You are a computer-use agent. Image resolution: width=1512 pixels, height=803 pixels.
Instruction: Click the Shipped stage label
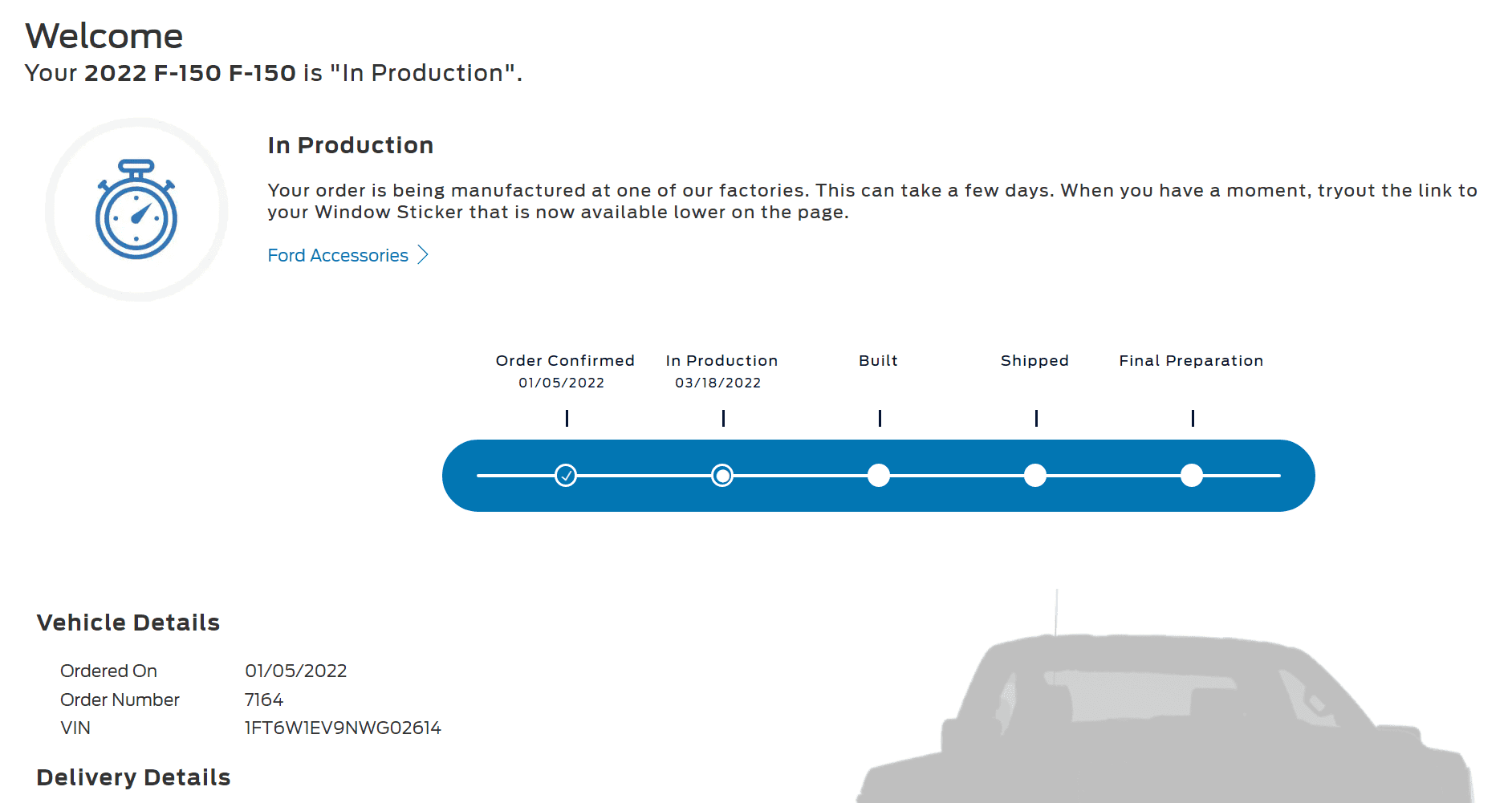click(x=1034, y=361)
